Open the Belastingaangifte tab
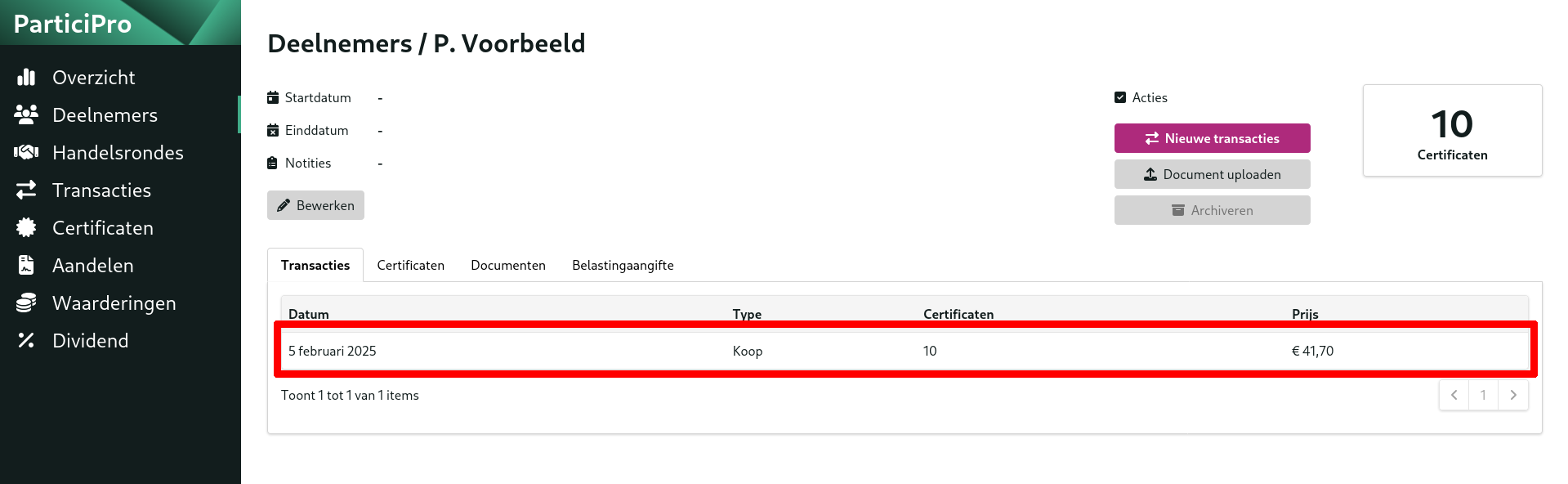This screenshot has height=484, width=1568. click(x=623, y=265)
